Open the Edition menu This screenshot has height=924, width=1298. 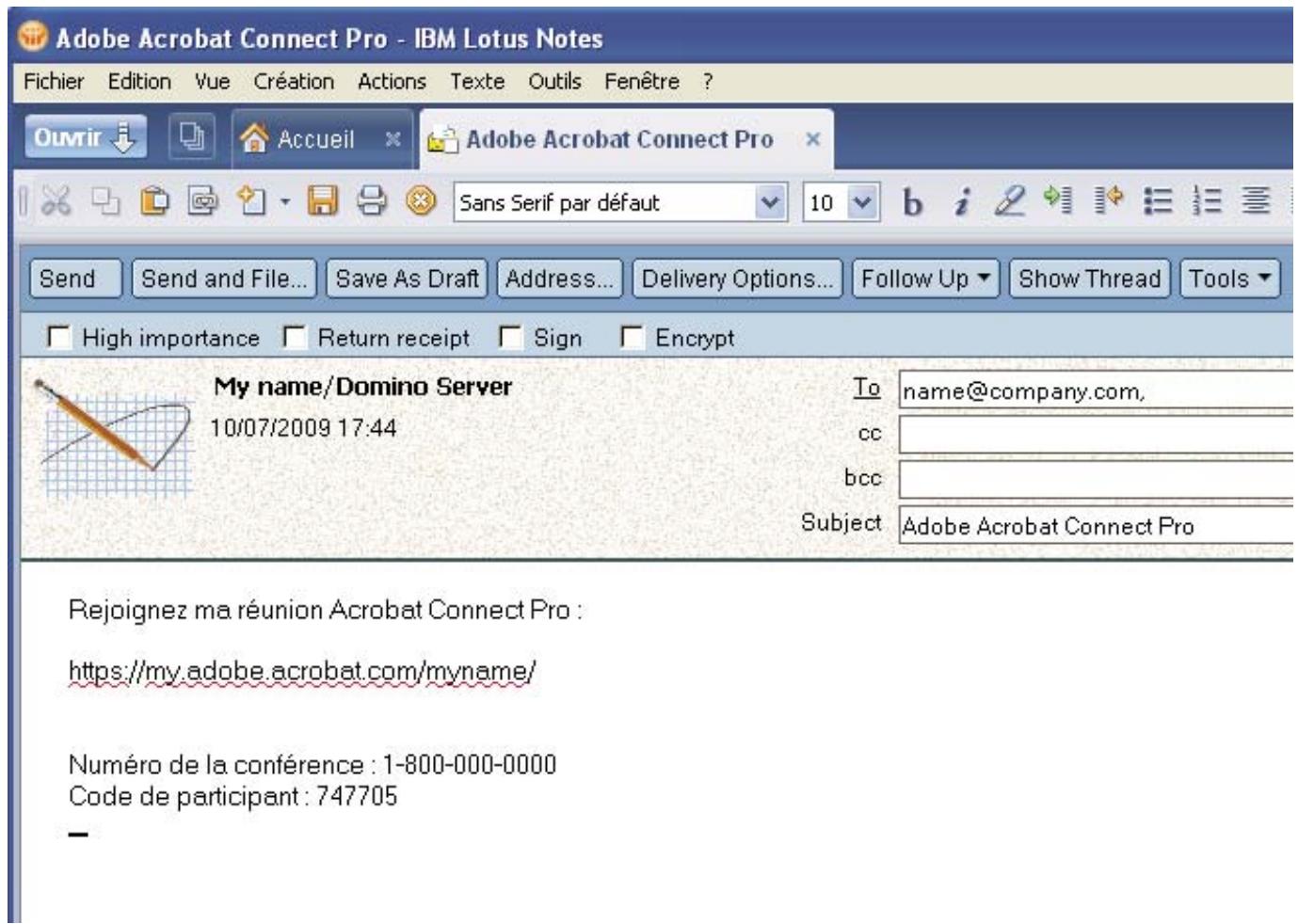(139, 82)
